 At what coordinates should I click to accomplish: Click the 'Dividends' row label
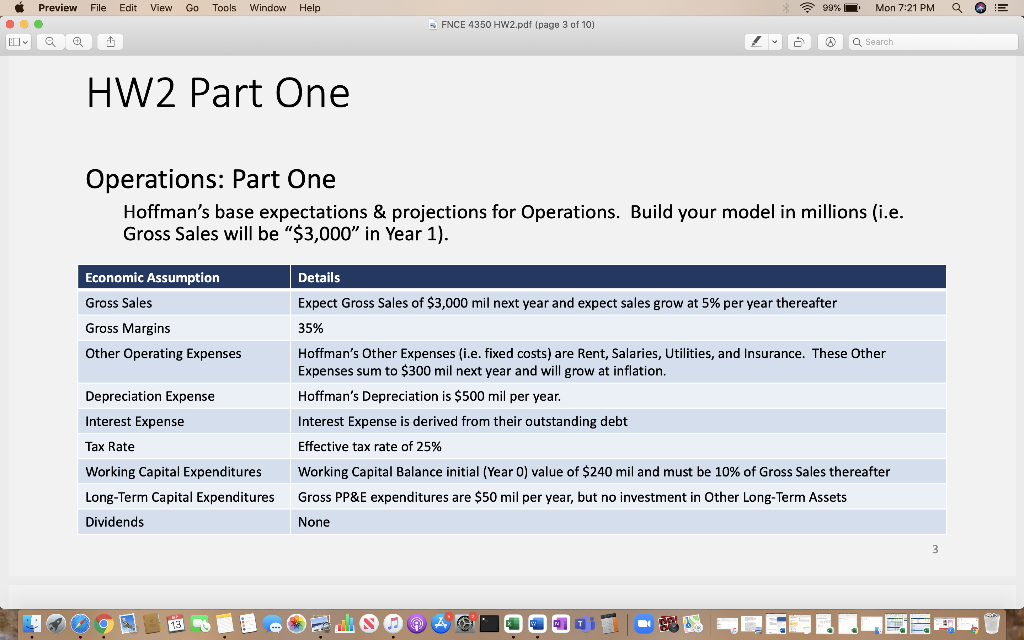pyautogui.click(x=114, y=522)
